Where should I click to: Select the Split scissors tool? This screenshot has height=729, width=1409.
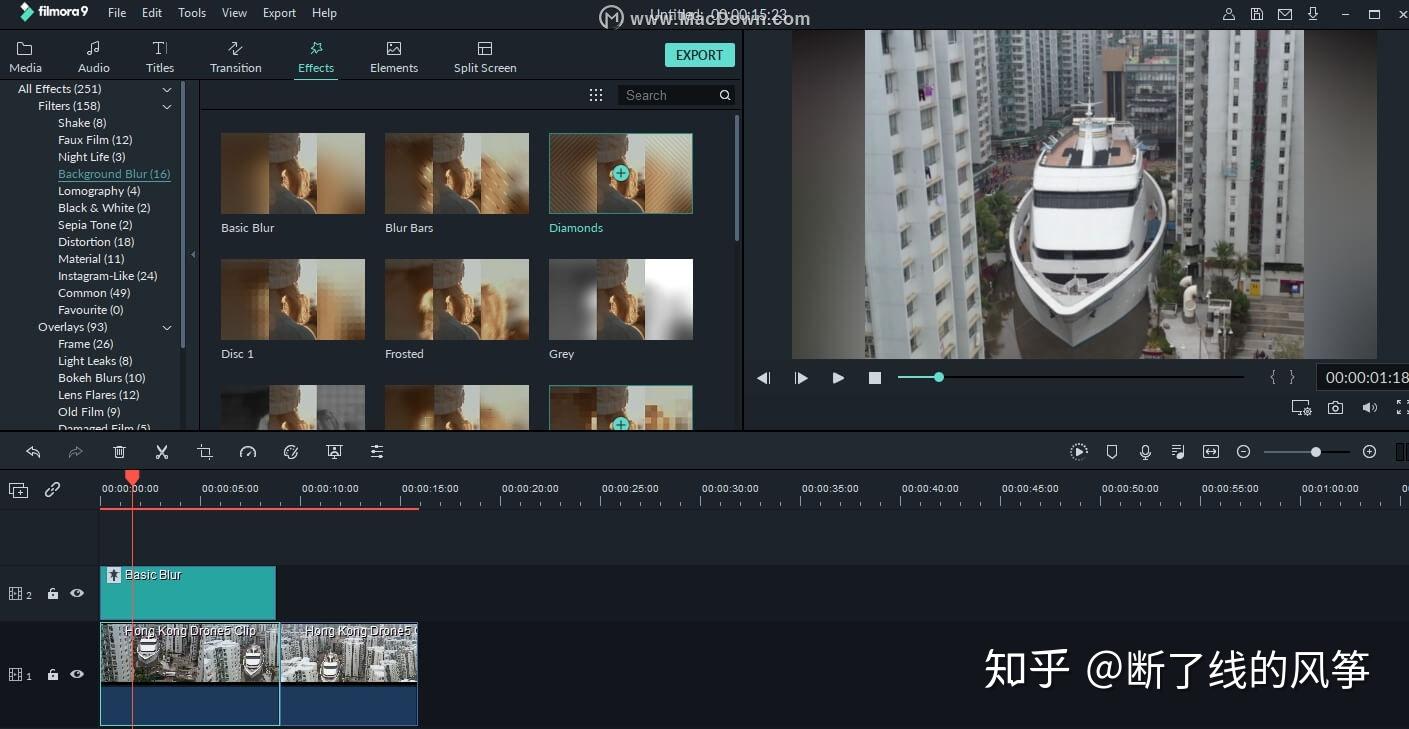162,452
